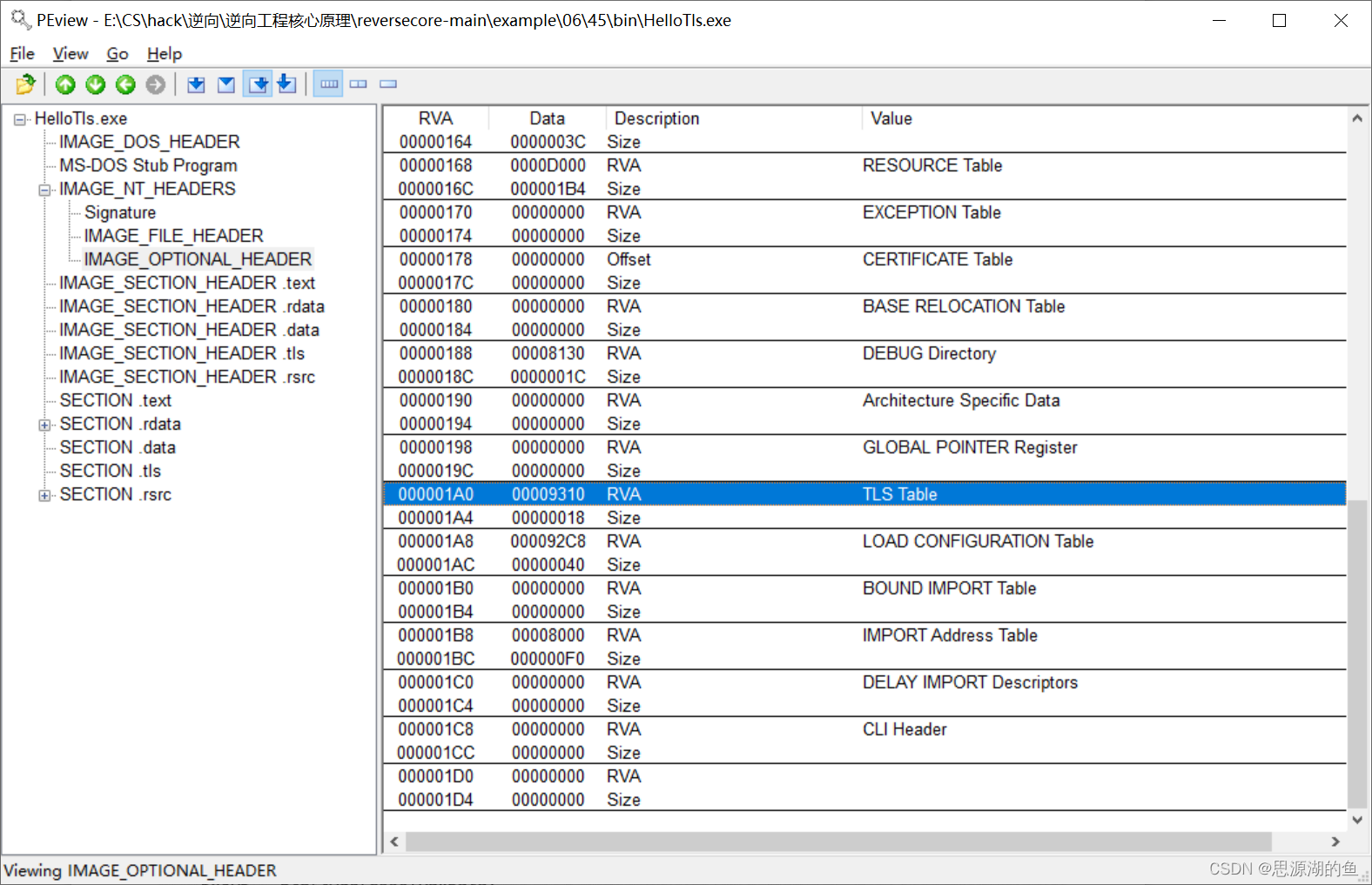Collapse the IMAGE_NT_HEADERS tree node
Viewport: 1372px width, 885px height.
tap(44, 190)
